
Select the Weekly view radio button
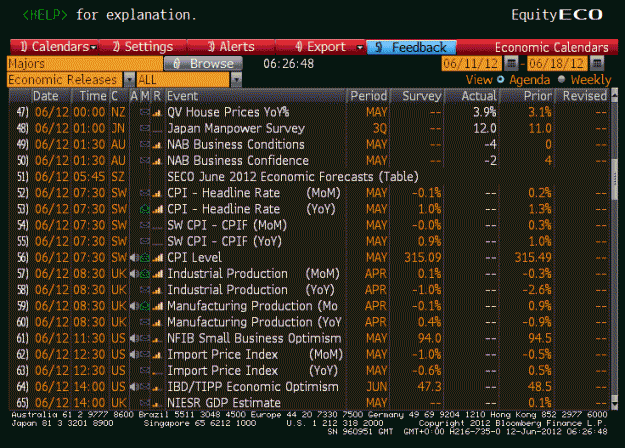click(561, 79)
